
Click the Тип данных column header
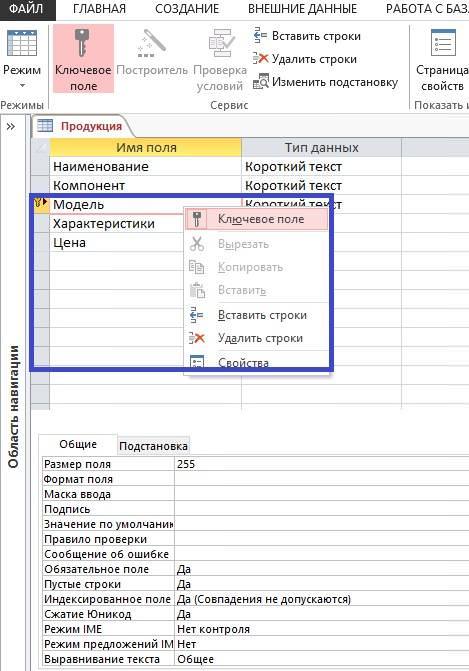point(321,148)
